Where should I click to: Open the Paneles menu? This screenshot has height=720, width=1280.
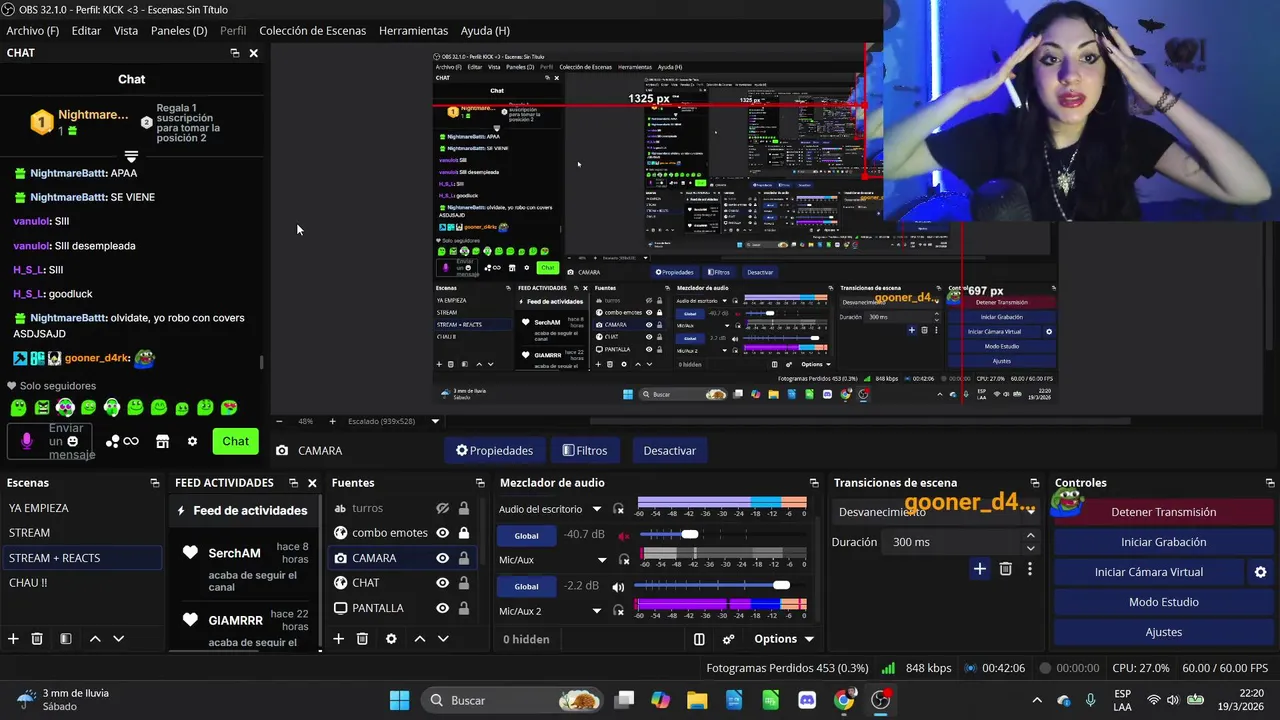point(179,31)
